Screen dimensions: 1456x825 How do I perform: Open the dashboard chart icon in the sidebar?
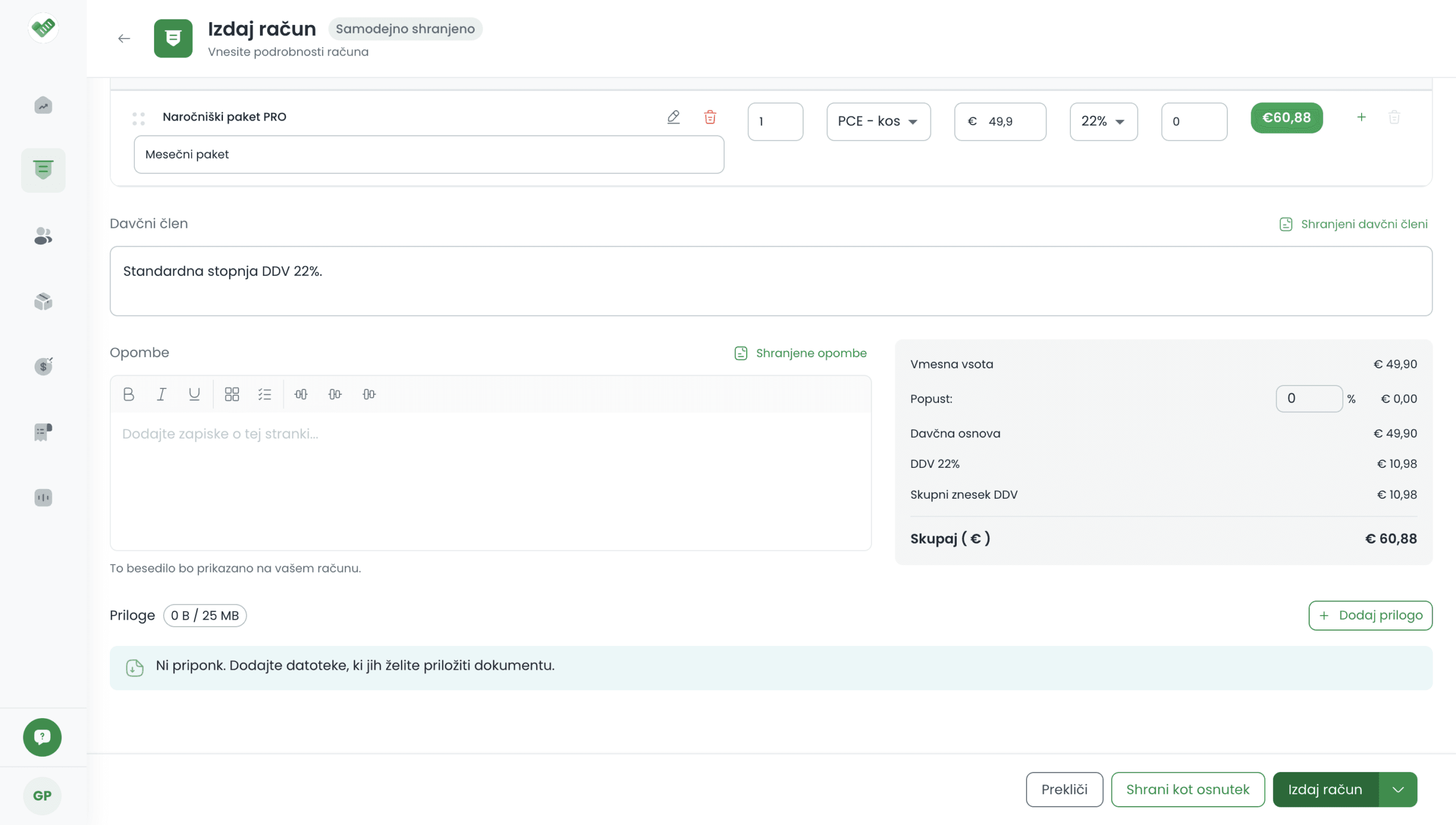[43, 105]
